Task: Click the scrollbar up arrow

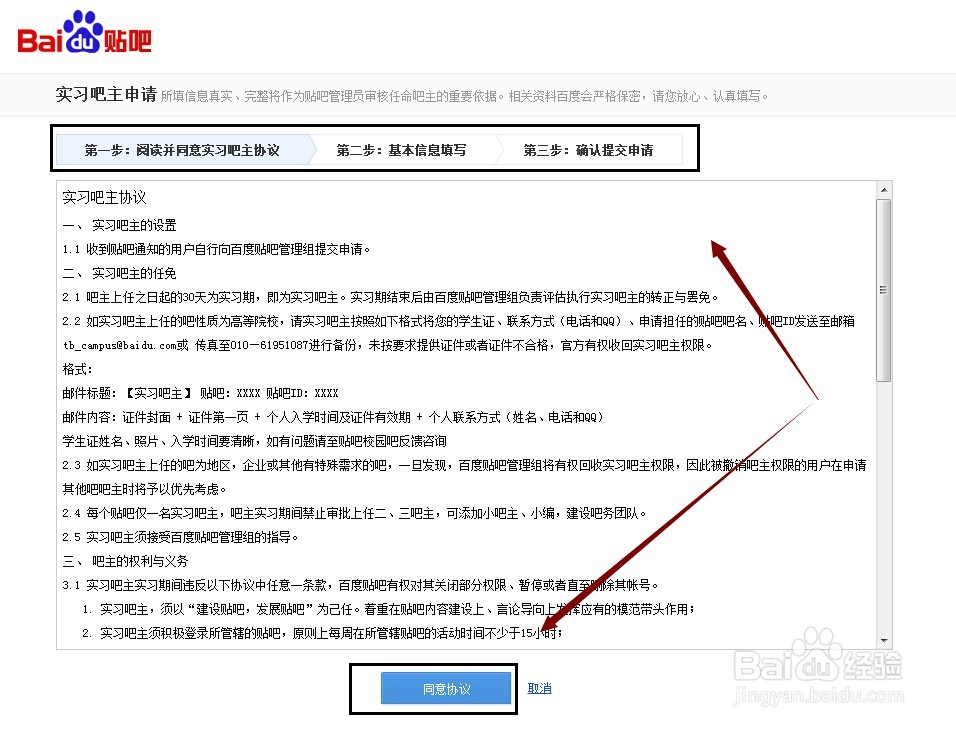Action: click(884, 188)
